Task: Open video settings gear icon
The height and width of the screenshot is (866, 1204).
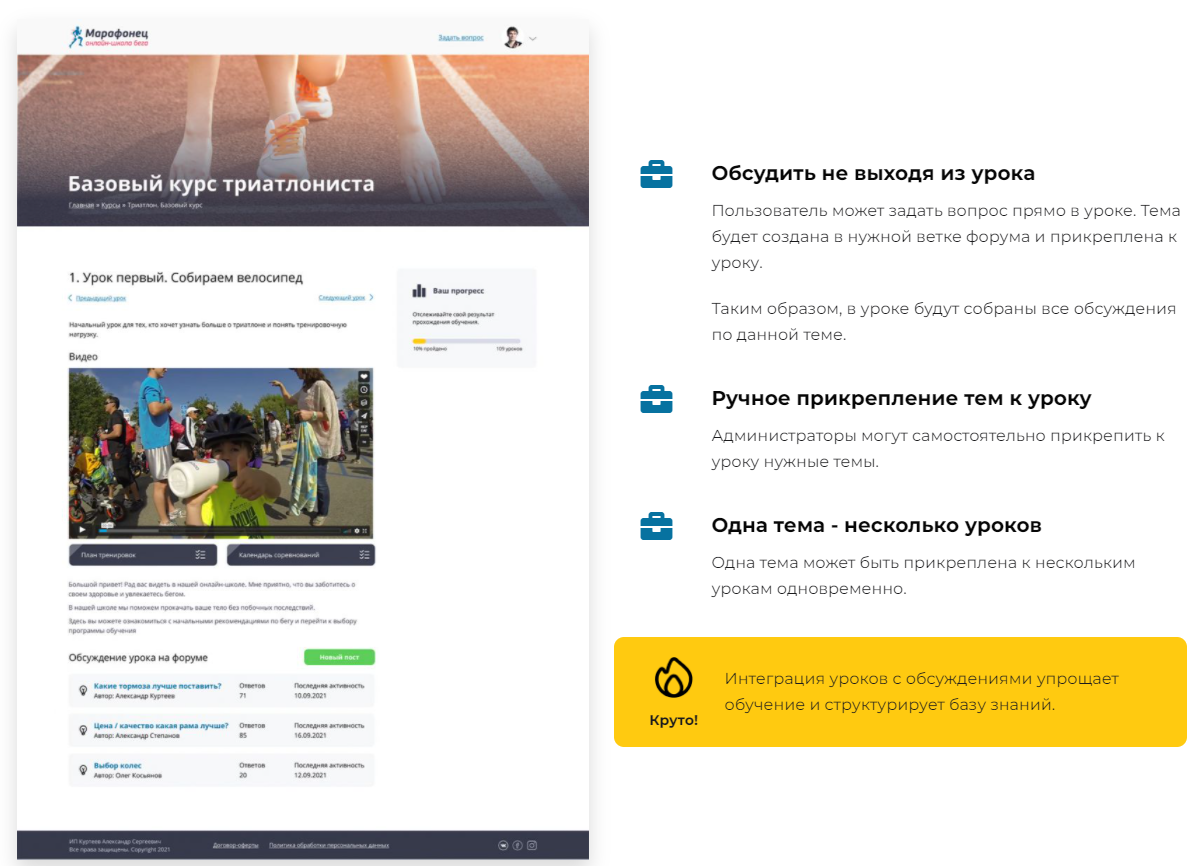Action: pos(357,530)
